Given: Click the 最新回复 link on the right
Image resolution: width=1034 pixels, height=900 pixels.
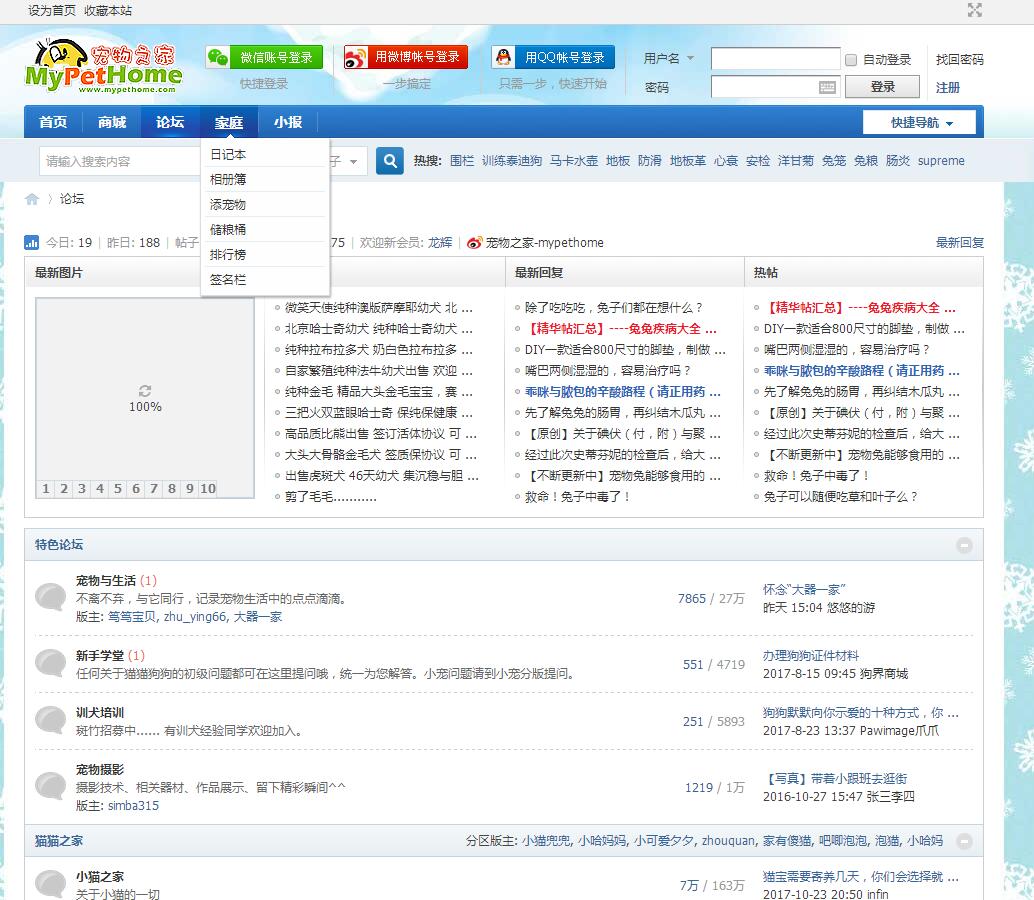Looking at the screenshot, I should point(959,243).
